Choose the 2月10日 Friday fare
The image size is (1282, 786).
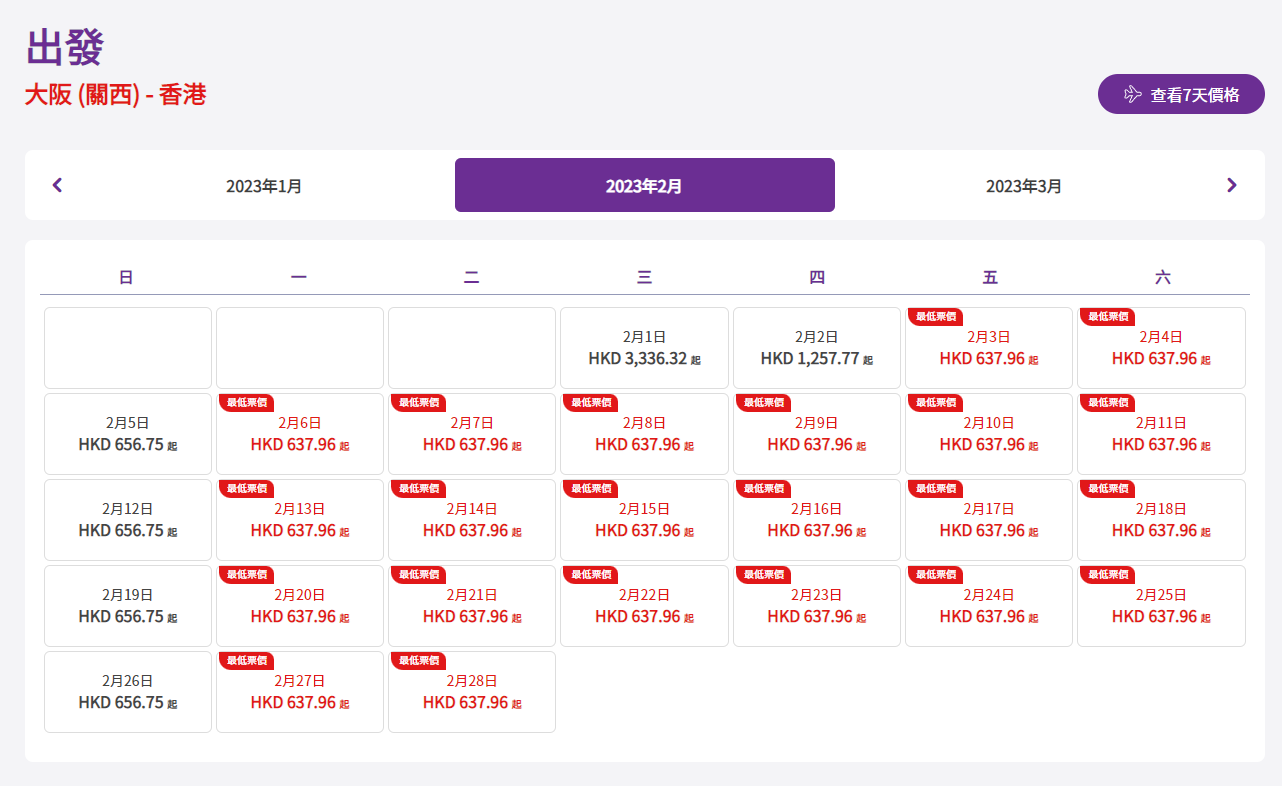(988, 434)
